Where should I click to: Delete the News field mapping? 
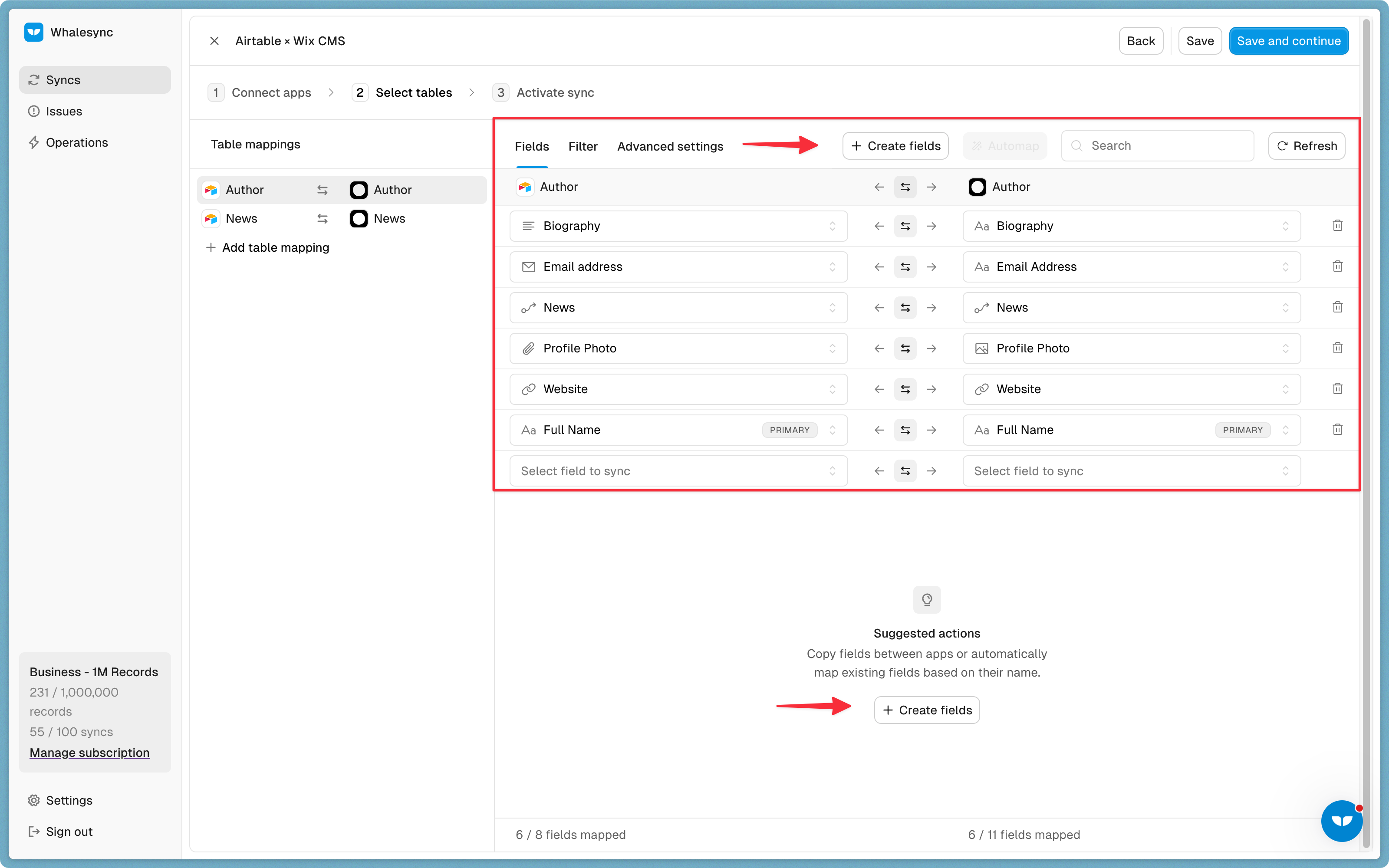[1337, 307]
